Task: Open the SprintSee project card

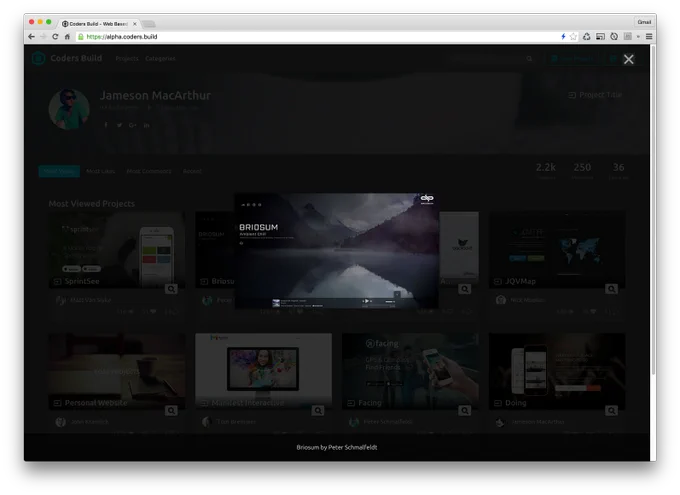Action: 117,250
